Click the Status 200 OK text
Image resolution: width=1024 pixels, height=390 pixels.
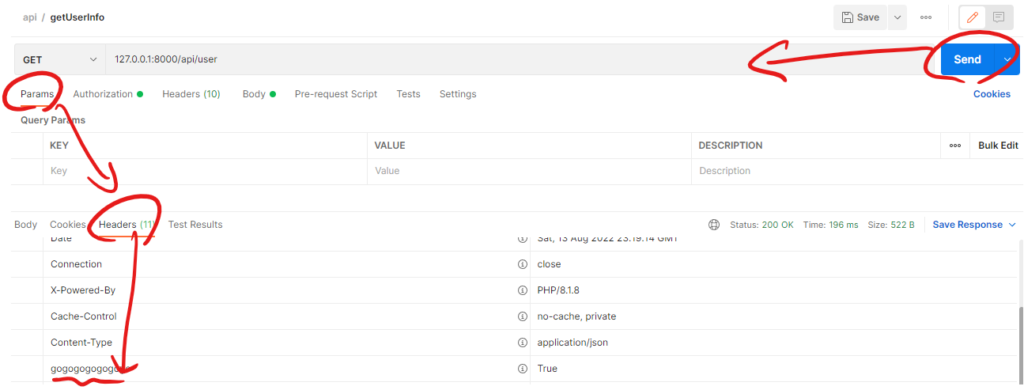point(761,225)
